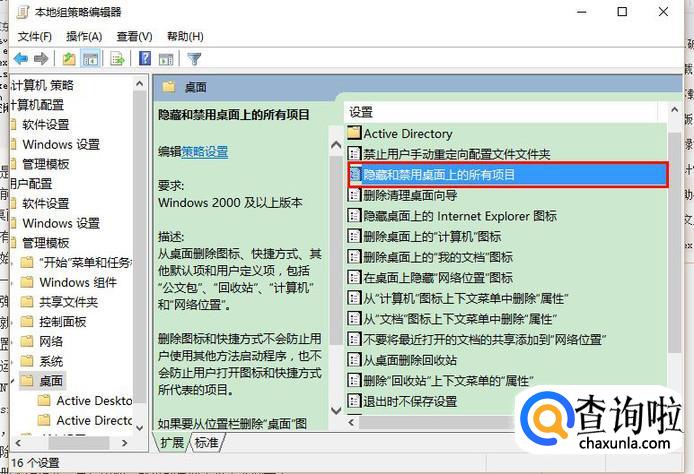
Task: Click the settings list vertical scrollbar thumb
Action: click(674, 242)
